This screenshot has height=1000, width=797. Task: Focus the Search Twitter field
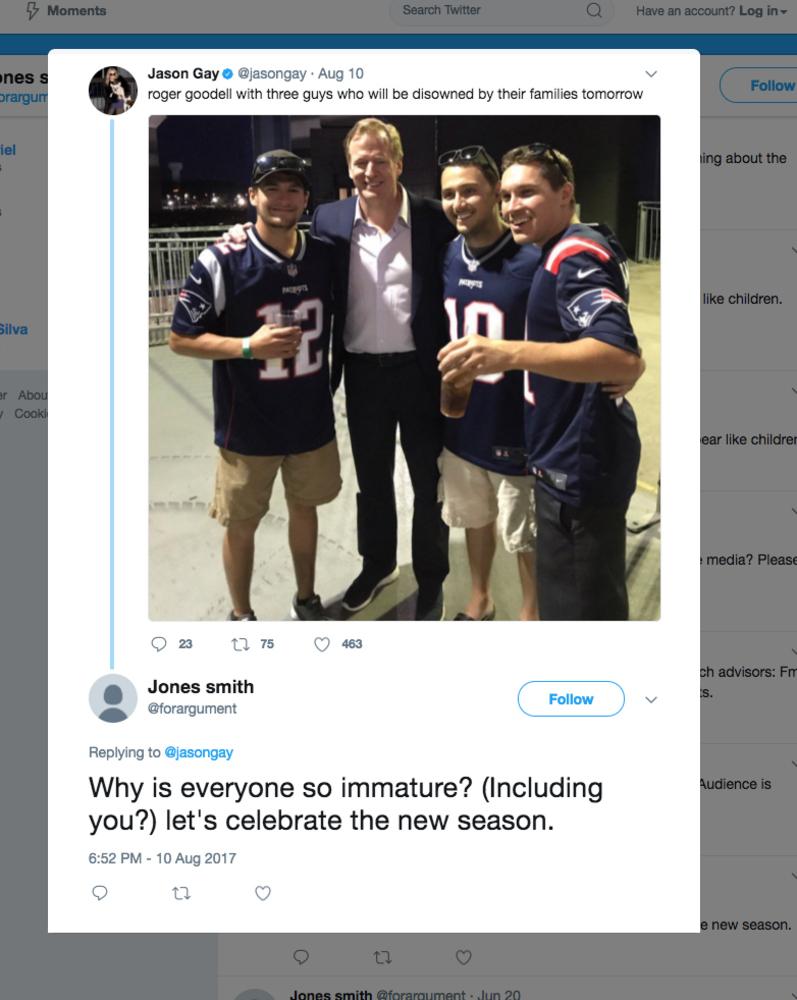pyautogui.click(x=485, y=11)
